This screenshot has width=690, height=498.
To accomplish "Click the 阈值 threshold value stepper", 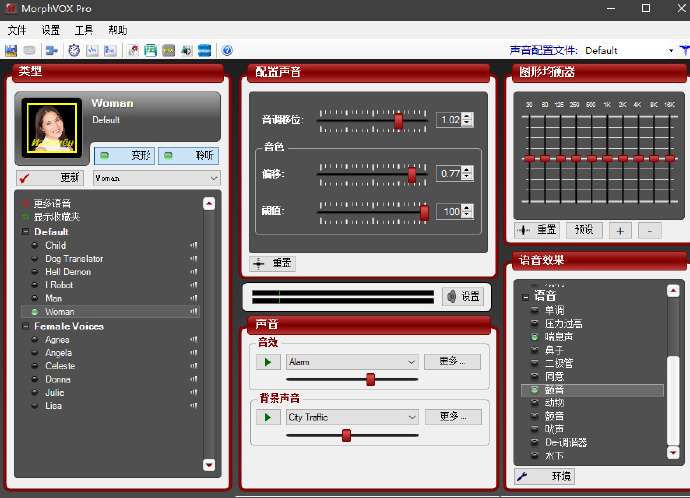I will [467, 211].
